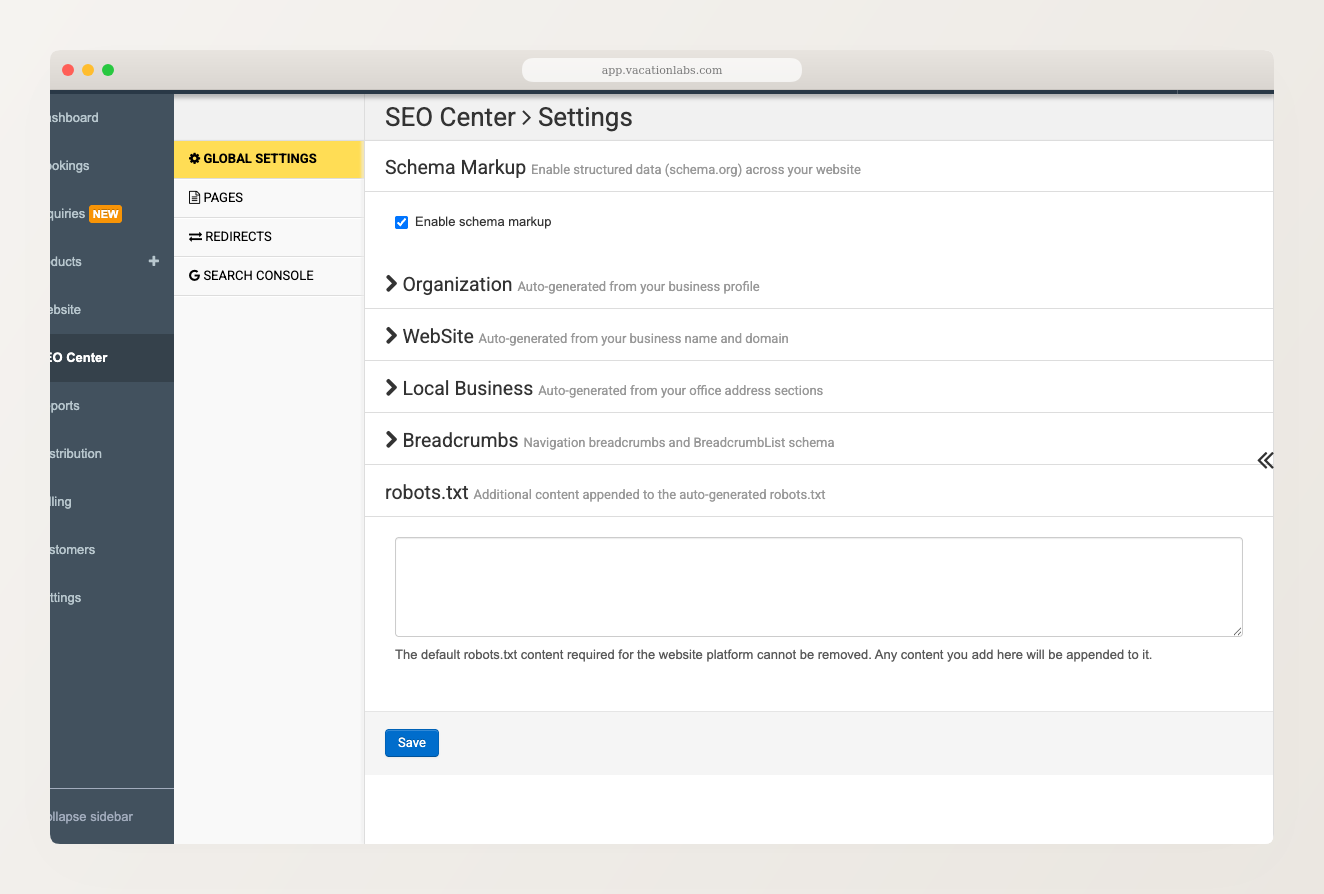The height and width of the screenshot is (894, 1324).
Task: Open Inquiries in the sidebar
Action: 112,214
